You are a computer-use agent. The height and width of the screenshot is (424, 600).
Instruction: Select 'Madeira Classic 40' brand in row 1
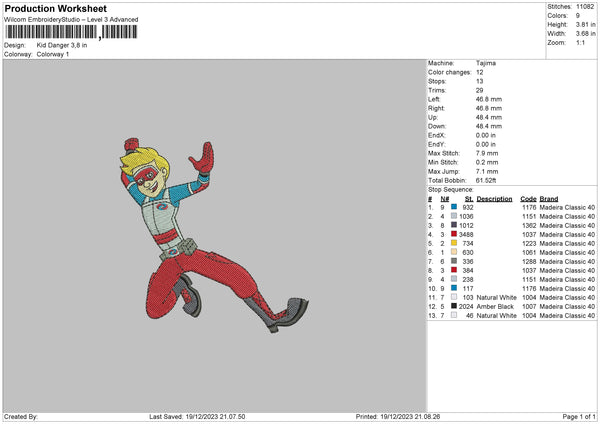coord(567,207)
